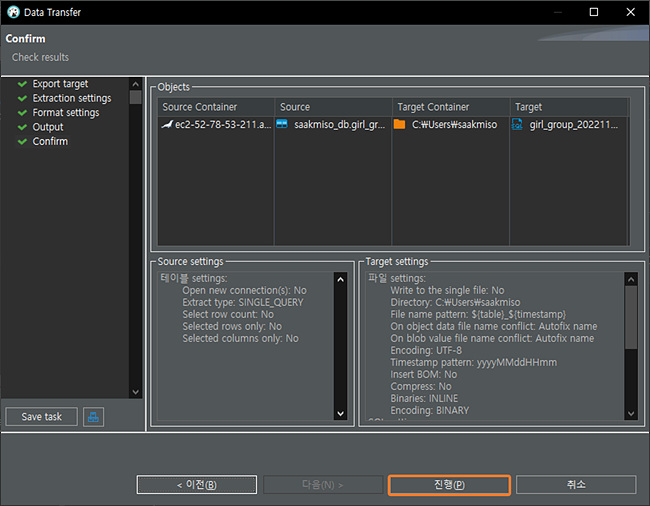Image resolution: width=650 pixels, height=506 pixels.
Task: Click the 'Selected rows only: No' line
Action: [232, 327]
